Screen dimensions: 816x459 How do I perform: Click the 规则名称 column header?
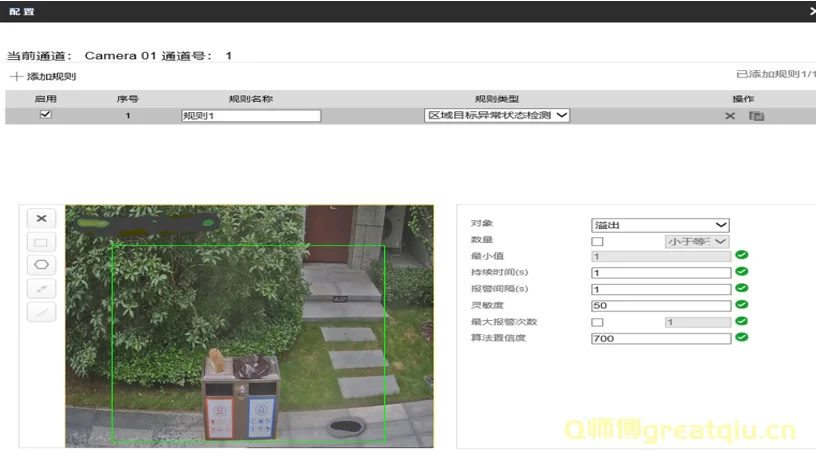tap(251, 99)
